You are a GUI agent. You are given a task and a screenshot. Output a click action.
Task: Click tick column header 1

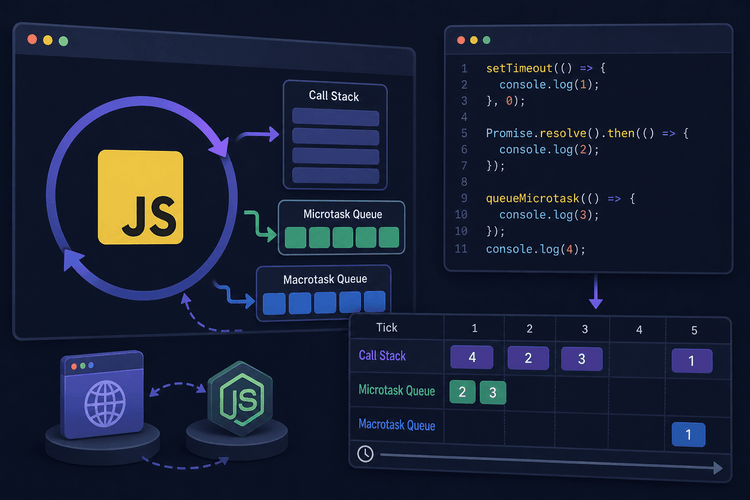[x=474, y=328]
